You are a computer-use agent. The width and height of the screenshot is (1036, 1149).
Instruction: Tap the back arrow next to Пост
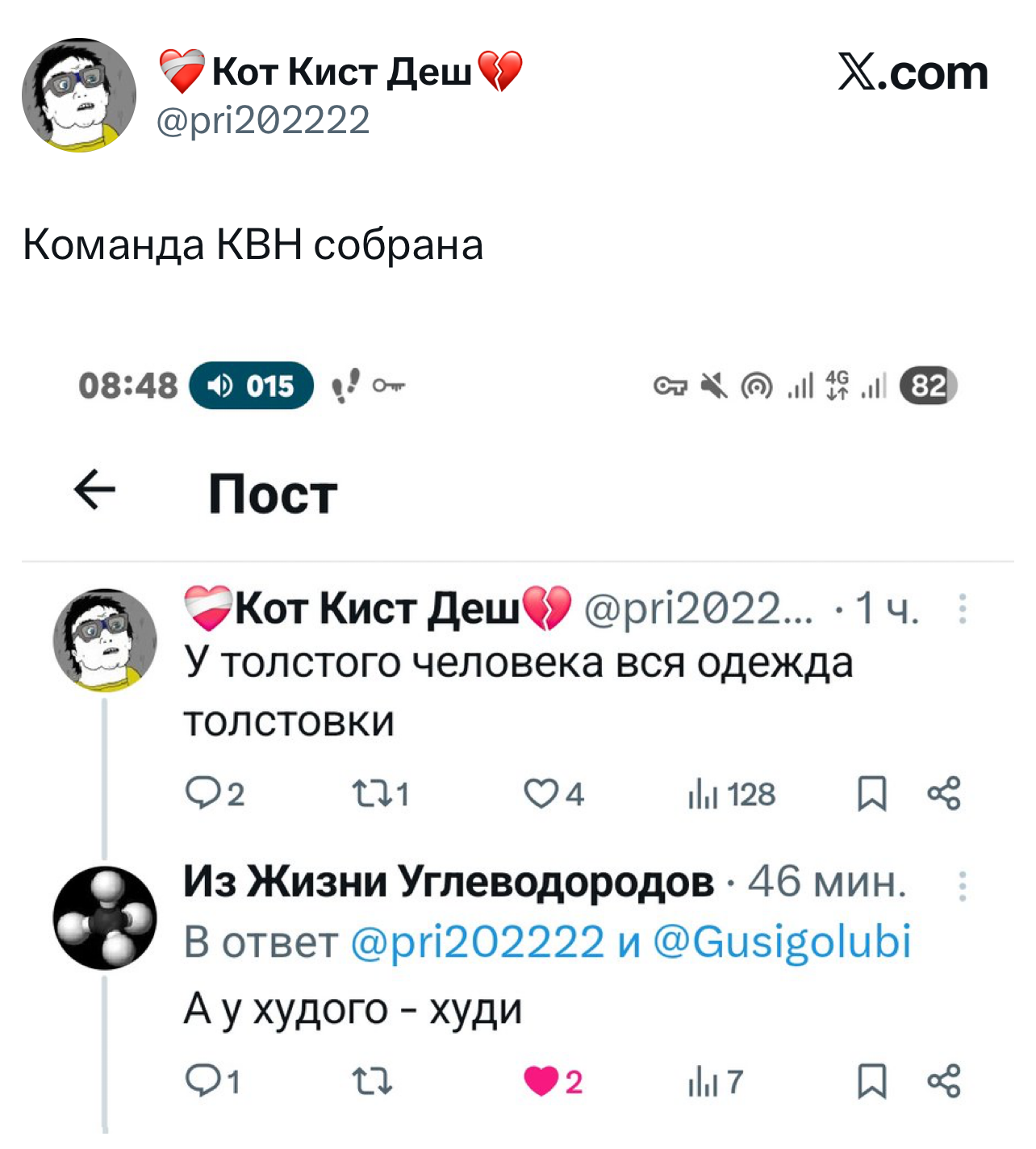95,490
